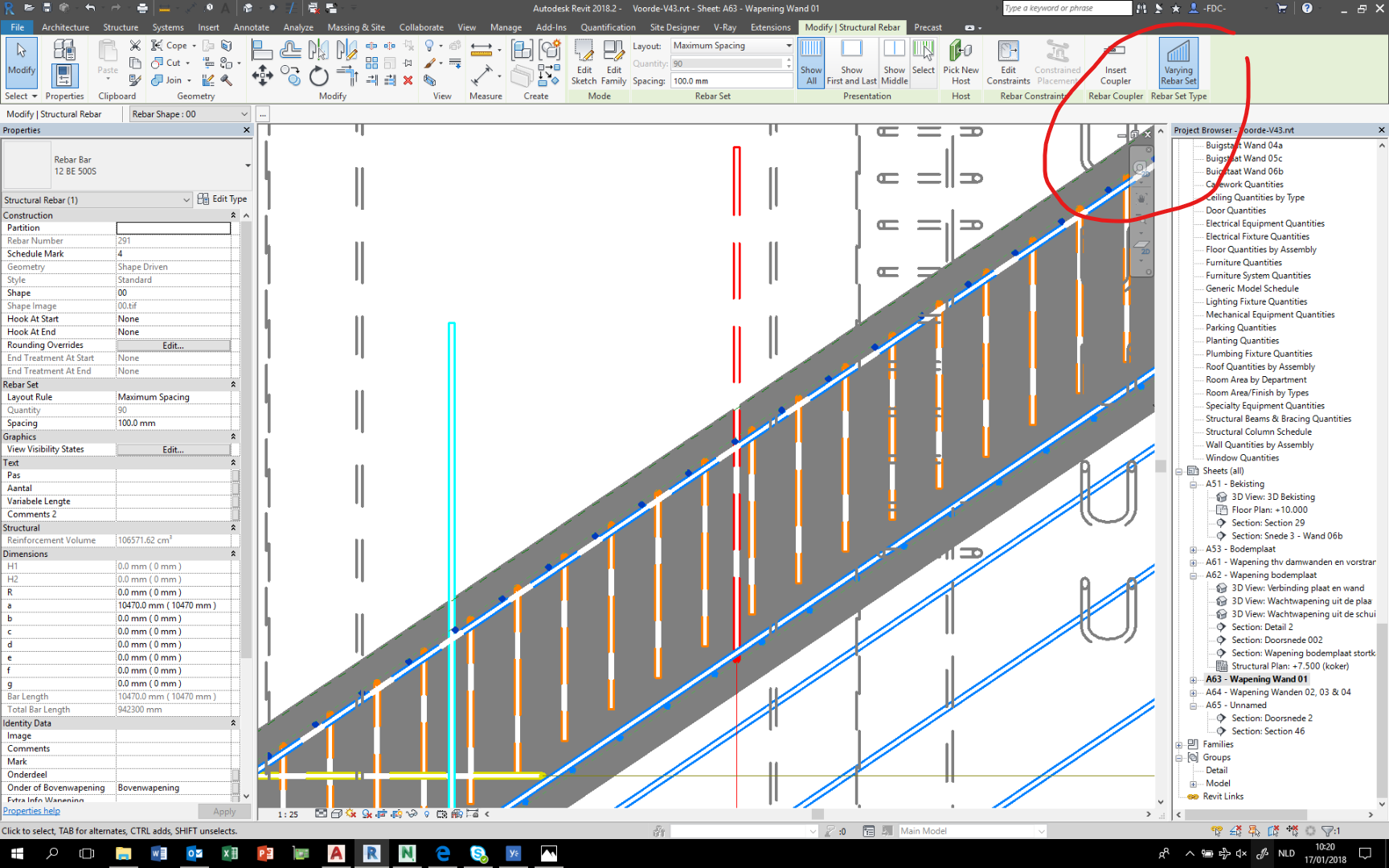This screenshot has width=1389, height=868.
Task: Click the Partition input field
Action: (x=174, y=227)
